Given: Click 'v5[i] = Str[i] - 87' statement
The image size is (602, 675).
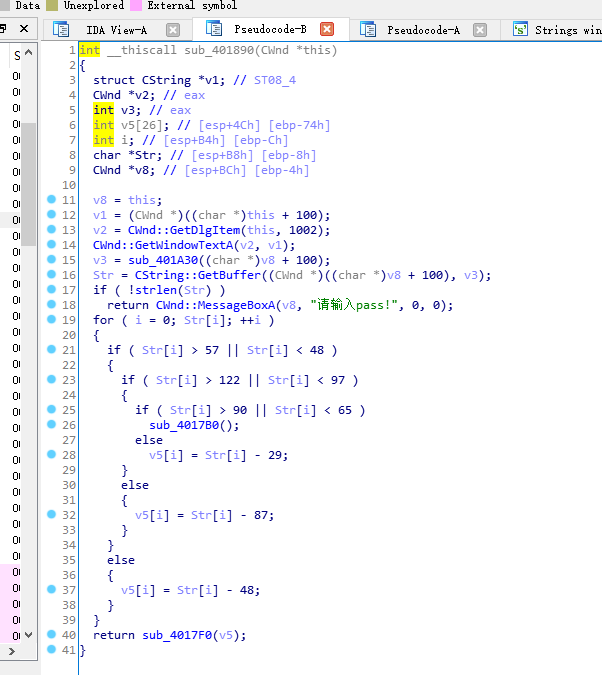Looking at the screenshot, I should [x=205, y=515].
